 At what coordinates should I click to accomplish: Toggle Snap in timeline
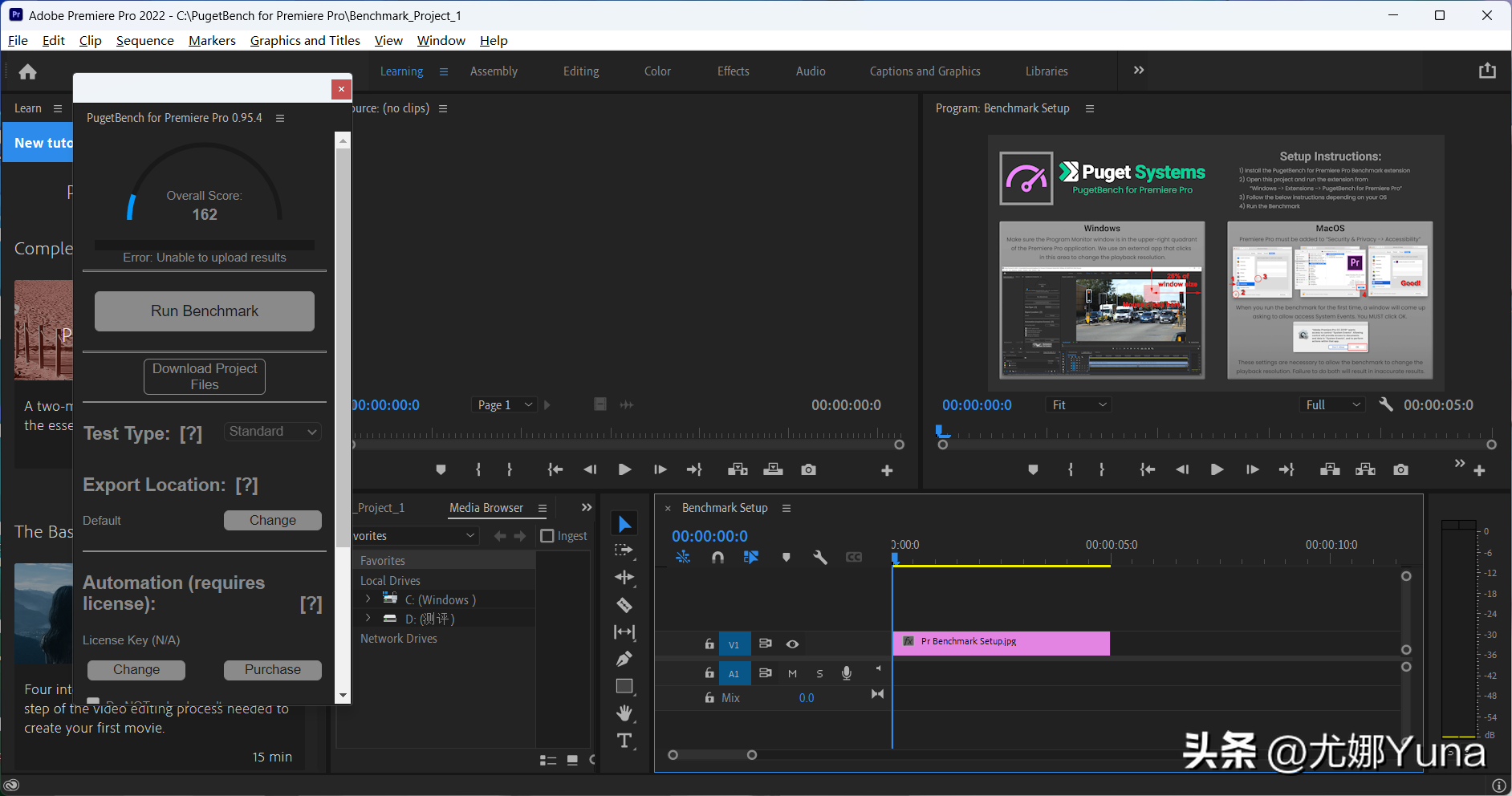click(717, 557)
